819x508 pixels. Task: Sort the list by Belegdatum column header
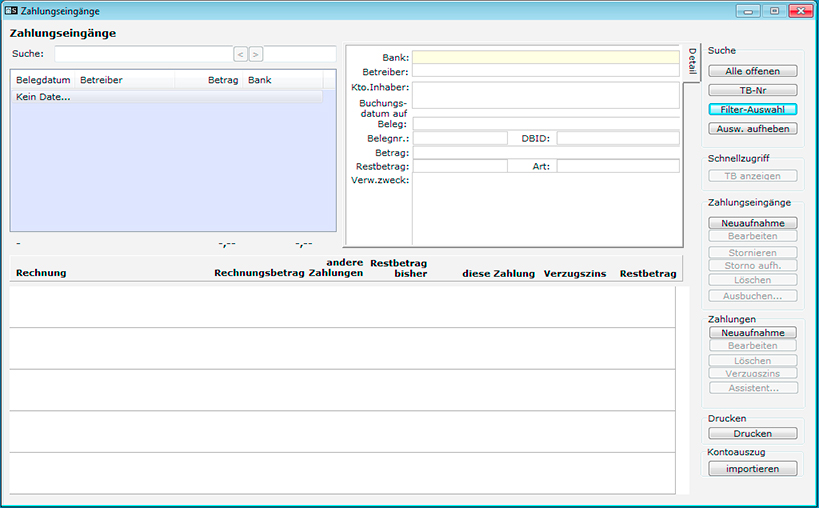point(42,80)
